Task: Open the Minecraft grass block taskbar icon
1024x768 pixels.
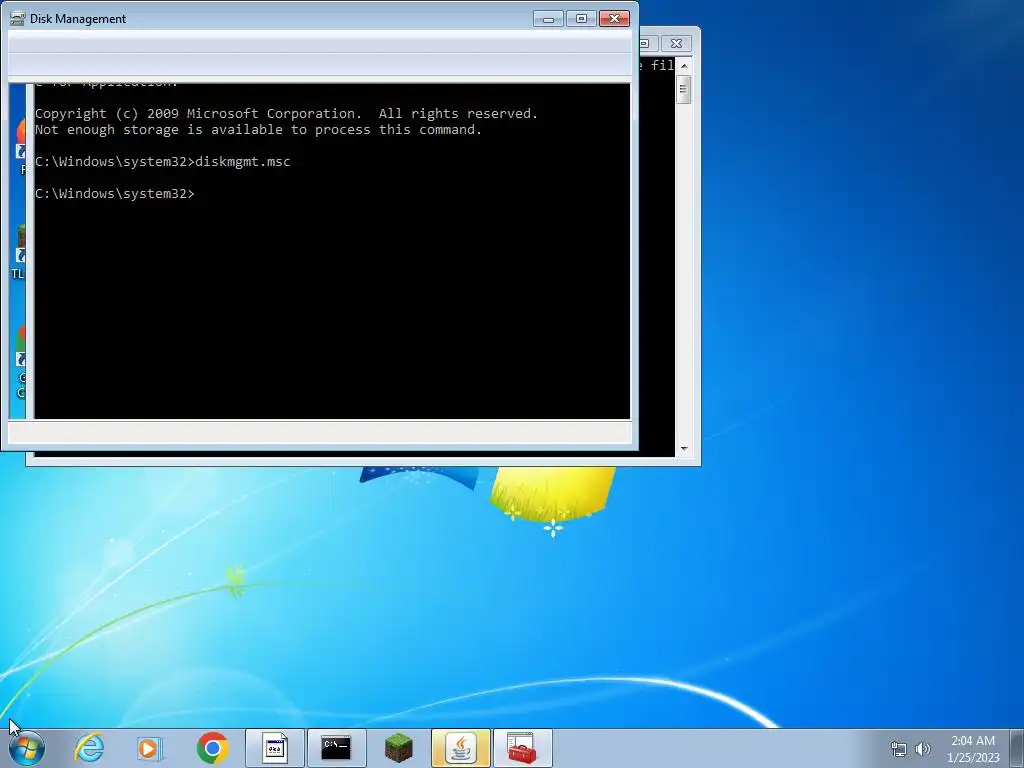Action: click(x=398, y=748)
